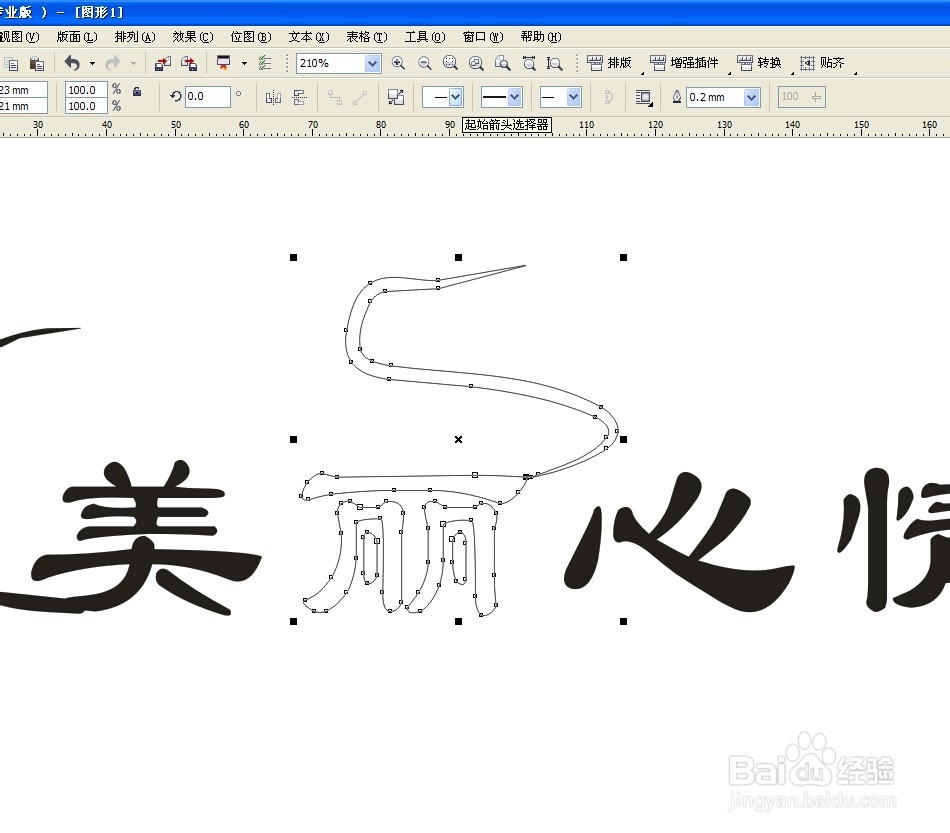Click the rotation angle field
This screenshot has width=950, height=833.
[x=207, y=96]
